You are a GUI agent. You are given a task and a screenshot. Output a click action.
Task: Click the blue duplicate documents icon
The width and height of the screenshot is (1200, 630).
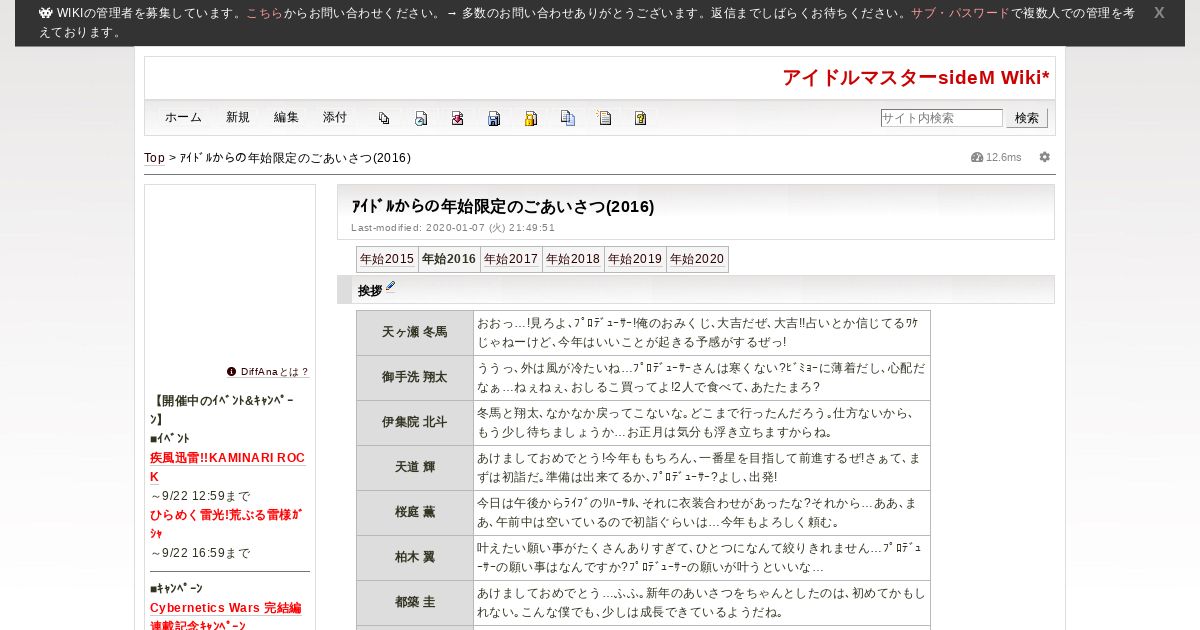click(567, 118)
